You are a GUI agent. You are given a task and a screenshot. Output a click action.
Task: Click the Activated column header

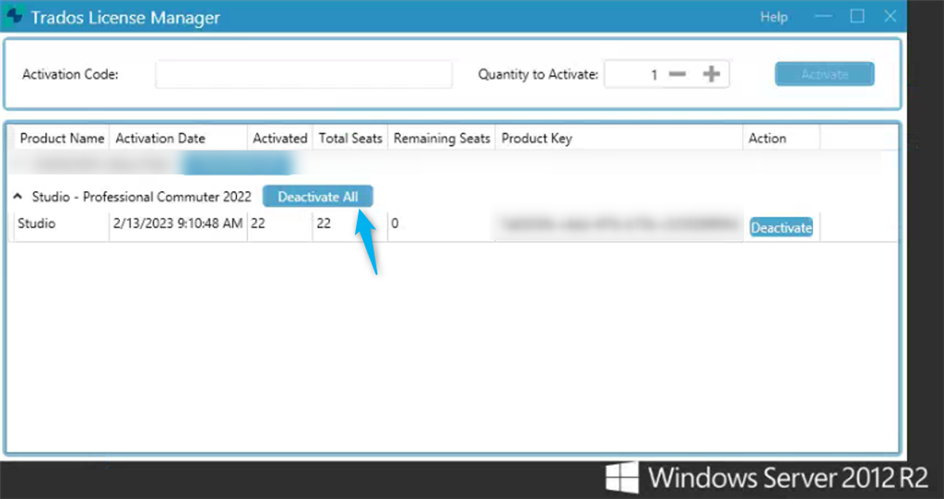point(280,138)
